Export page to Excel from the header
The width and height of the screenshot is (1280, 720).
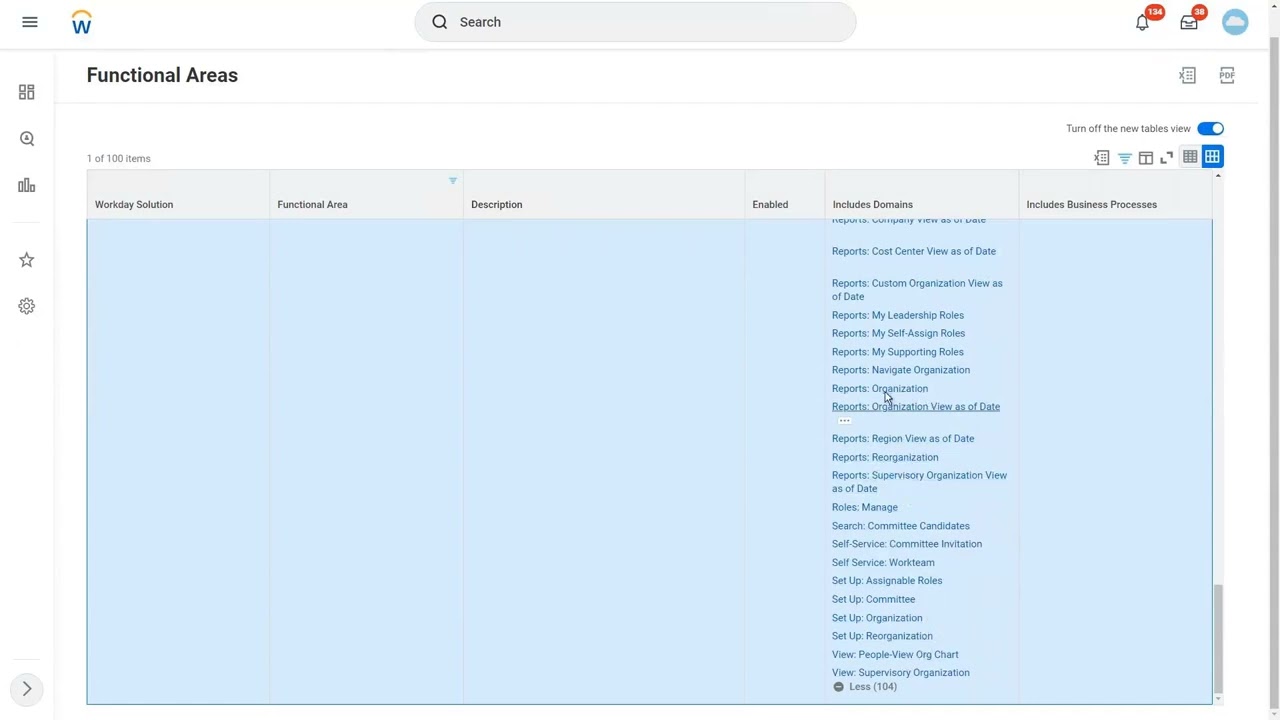(1187, 75)
